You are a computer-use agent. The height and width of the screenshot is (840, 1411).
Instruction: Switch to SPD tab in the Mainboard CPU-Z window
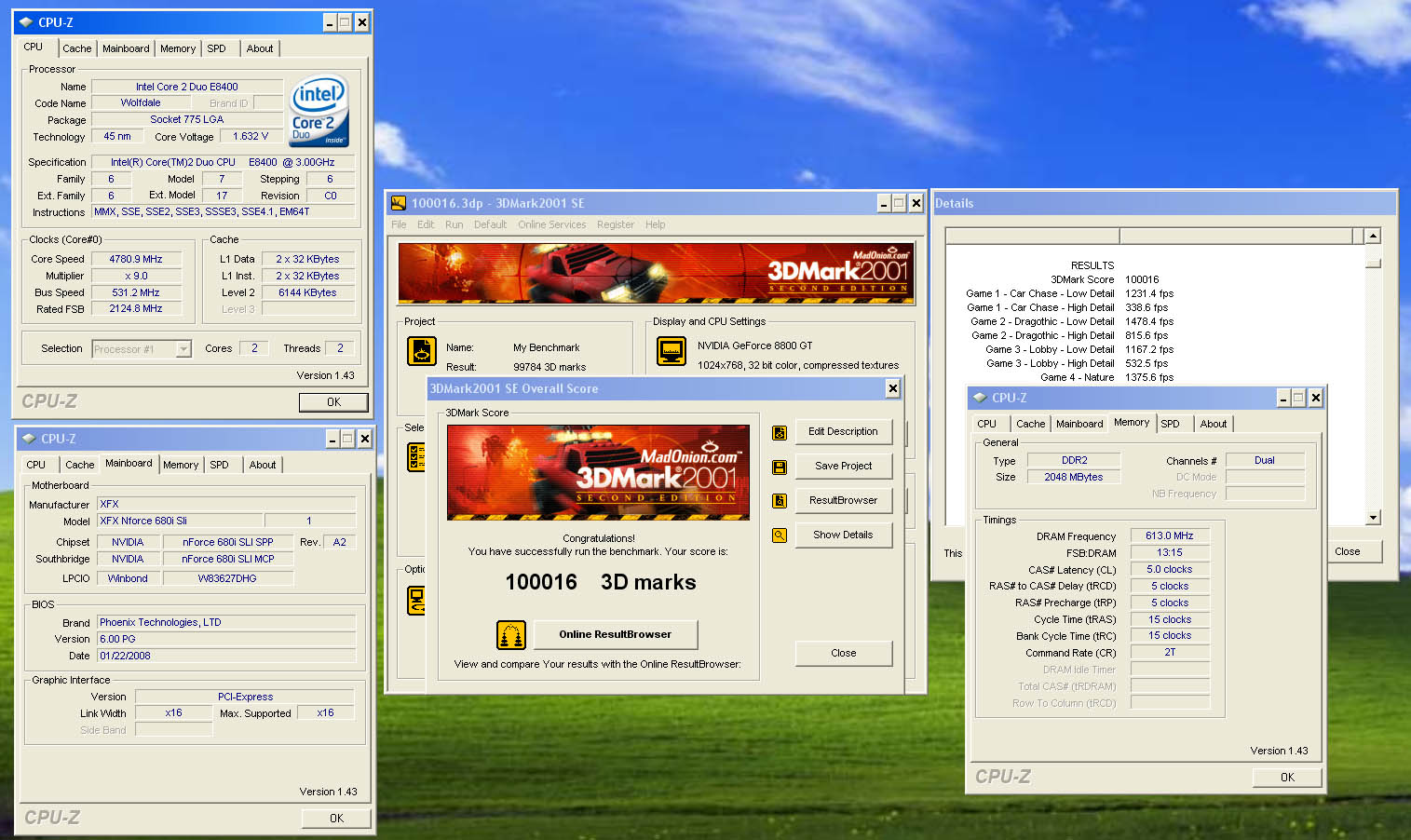pos(220,465)
